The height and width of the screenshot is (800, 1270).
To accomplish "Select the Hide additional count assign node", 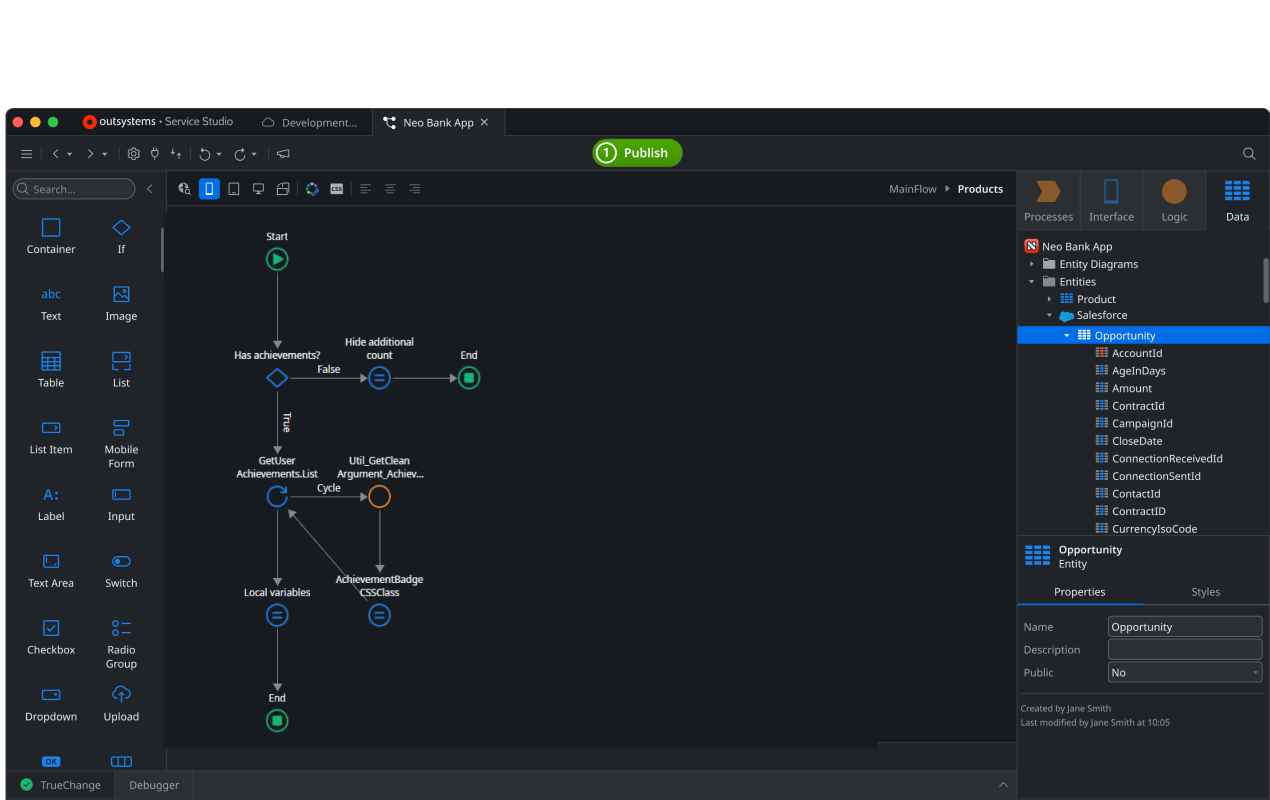I will 379,378.
